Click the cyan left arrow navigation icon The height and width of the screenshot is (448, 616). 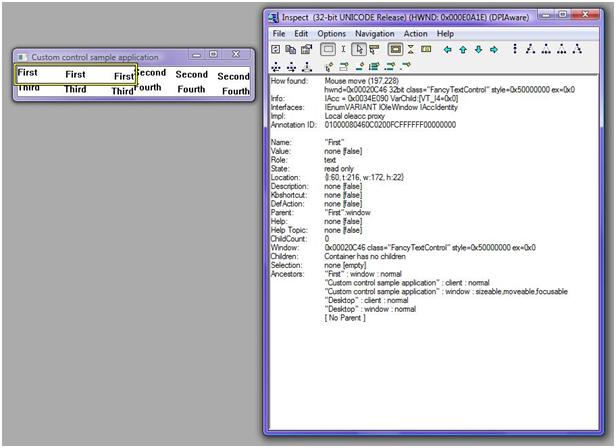[x=447, y=50]
